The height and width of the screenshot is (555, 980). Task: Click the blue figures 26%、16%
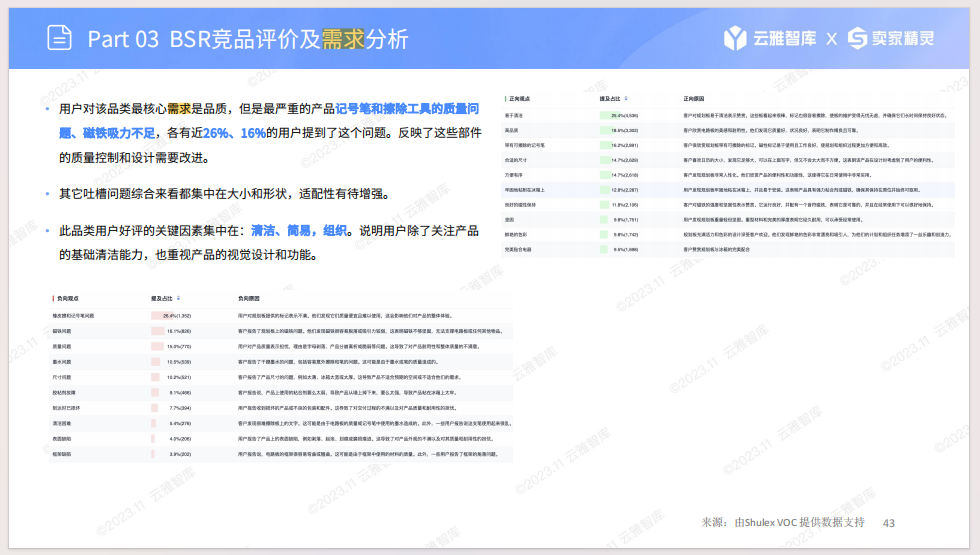tap(234, 133)
